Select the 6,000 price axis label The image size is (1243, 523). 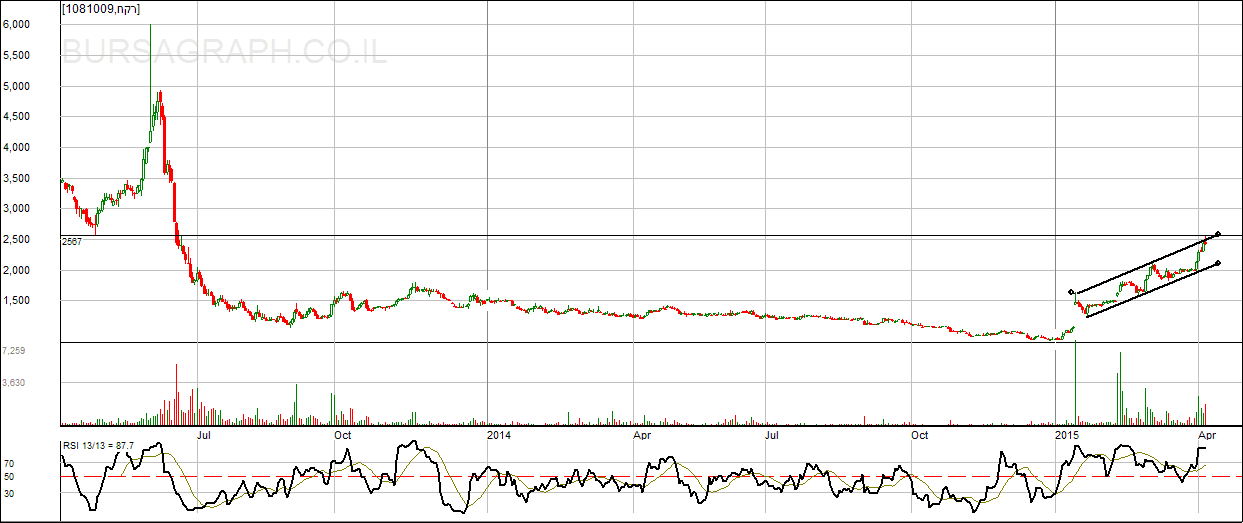pos(15,25)
